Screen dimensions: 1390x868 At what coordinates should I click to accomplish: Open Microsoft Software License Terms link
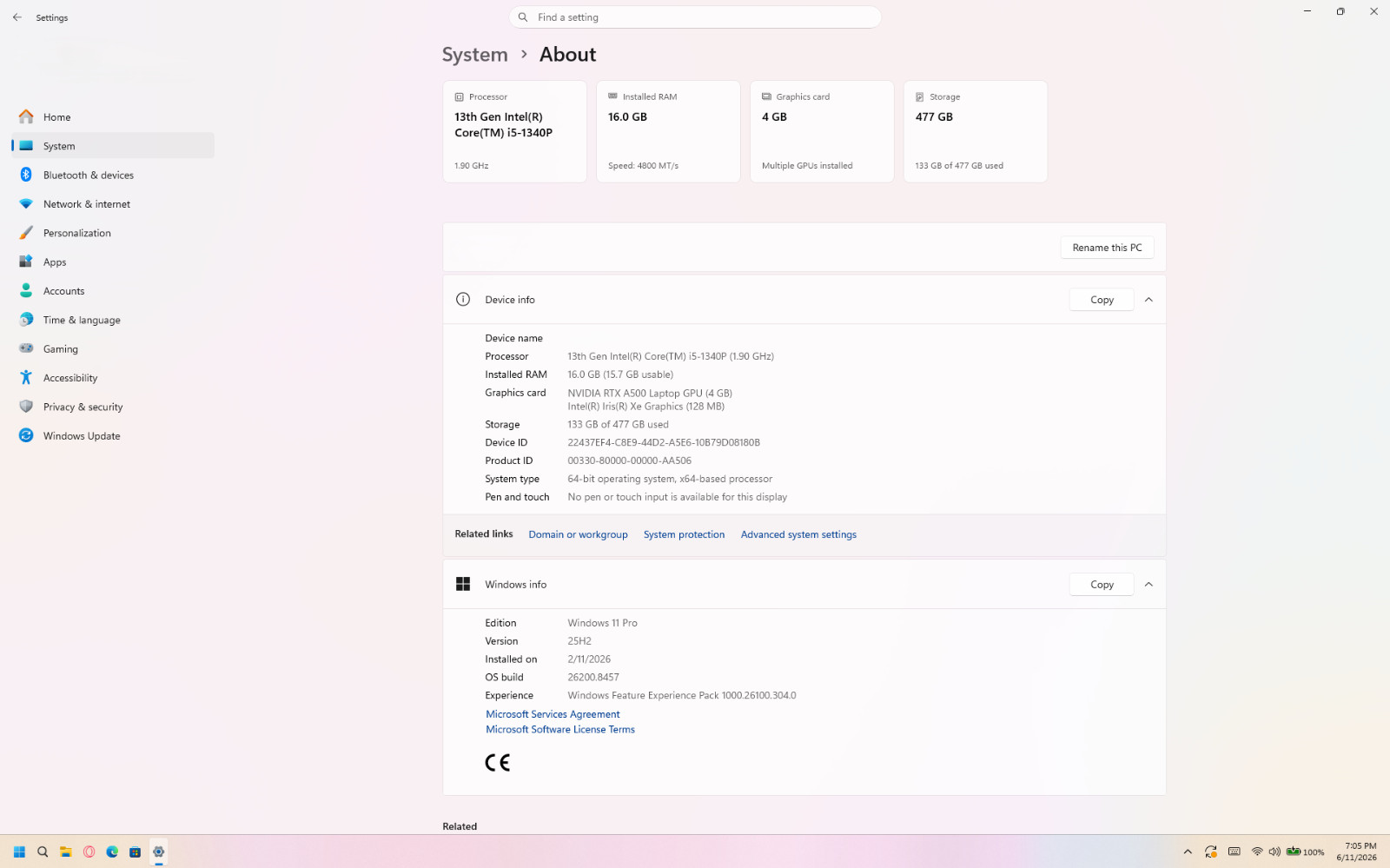(x=560, y=730)
